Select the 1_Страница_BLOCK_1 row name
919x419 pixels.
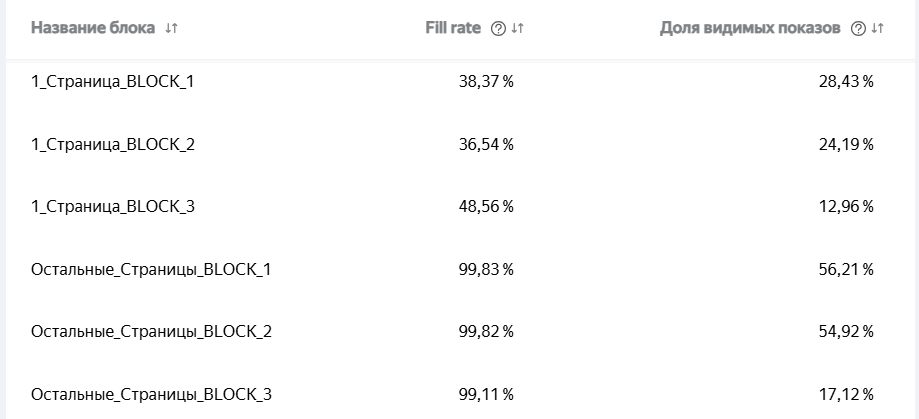coord(113,82)
